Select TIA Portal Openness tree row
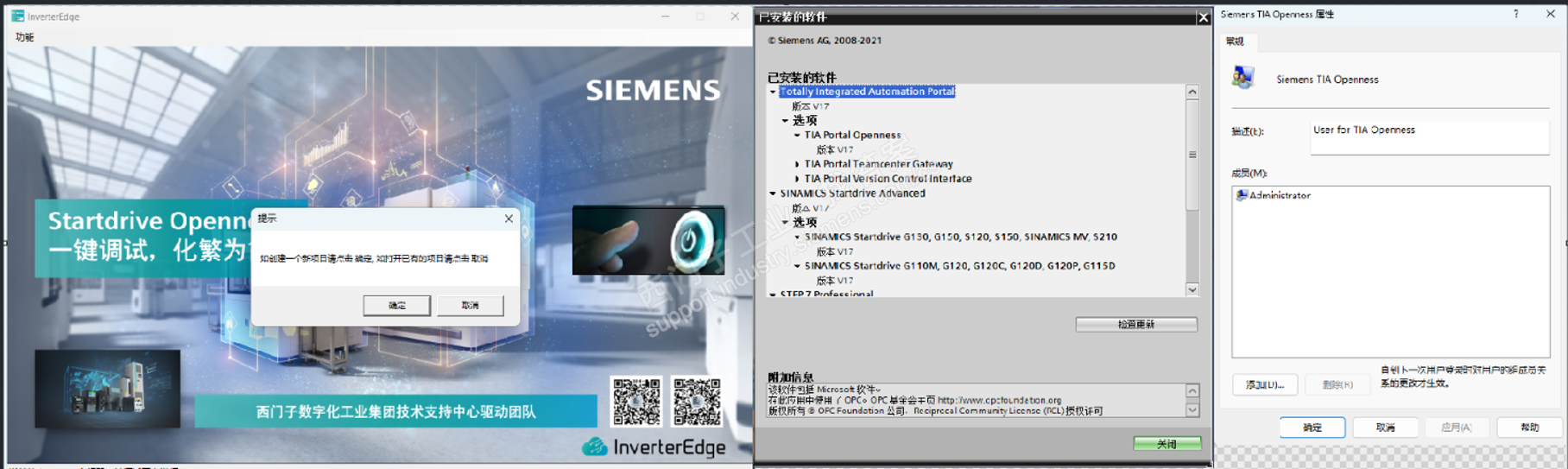 pyautogui.click(x=852, y=135)
